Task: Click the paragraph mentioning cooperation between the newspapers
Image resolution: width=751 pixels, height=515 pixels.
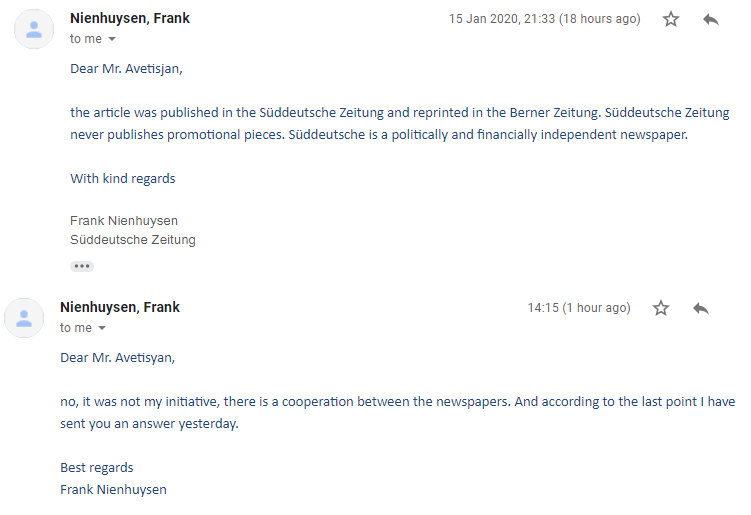Action: click(398, 412)
